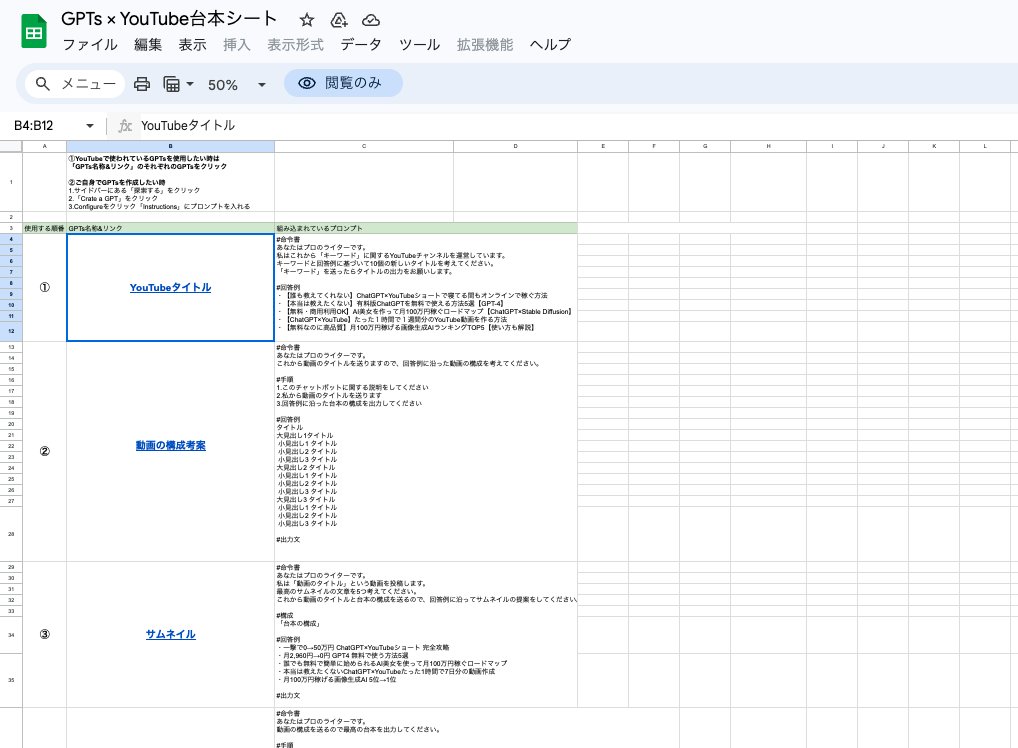The image size is (1018, 748).
Task: Search menus with the メニュー box
Action: coord(75,84)
